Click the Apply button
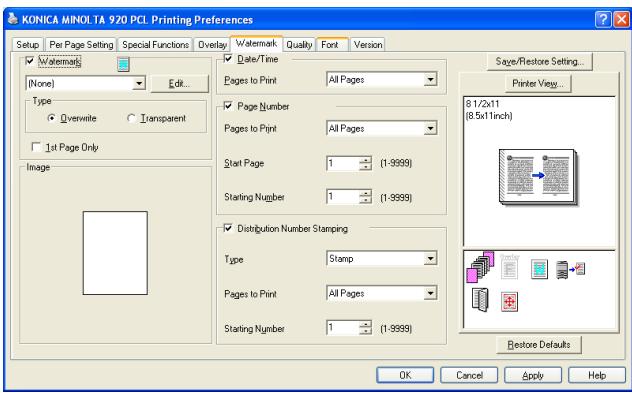The image size is (632, 393). point(533,375)
